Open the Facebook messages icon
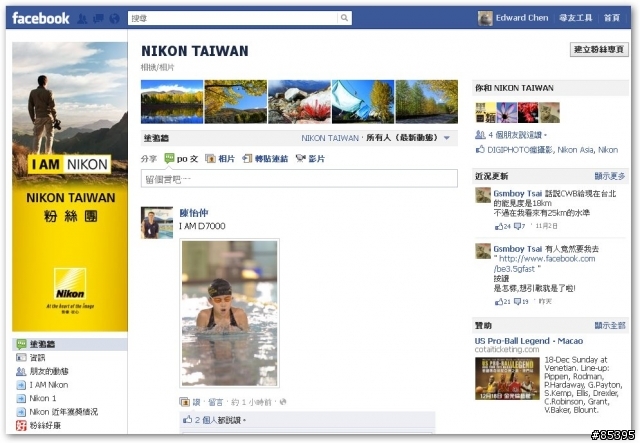640x443 pixels. [98, 18]
